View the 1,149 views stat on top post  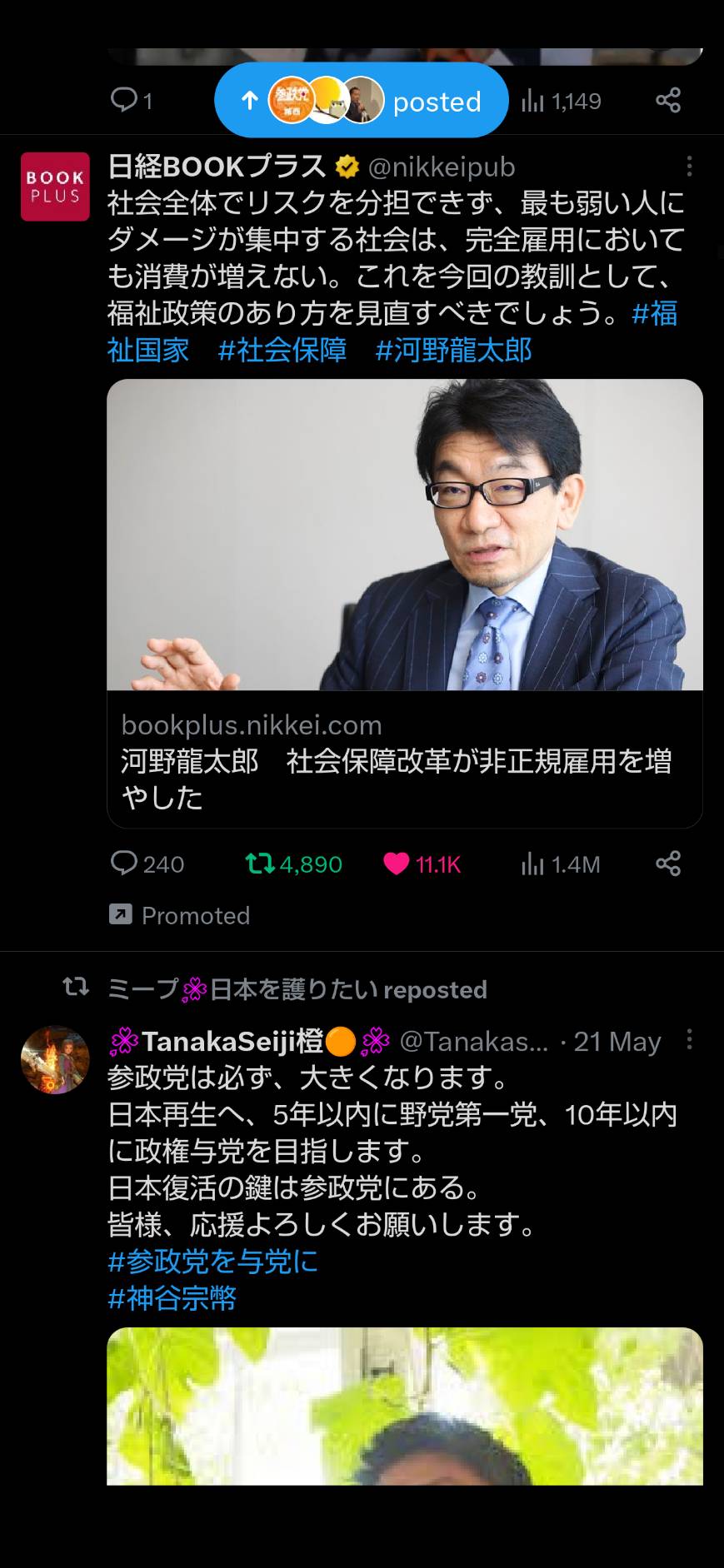pos(561,101)
